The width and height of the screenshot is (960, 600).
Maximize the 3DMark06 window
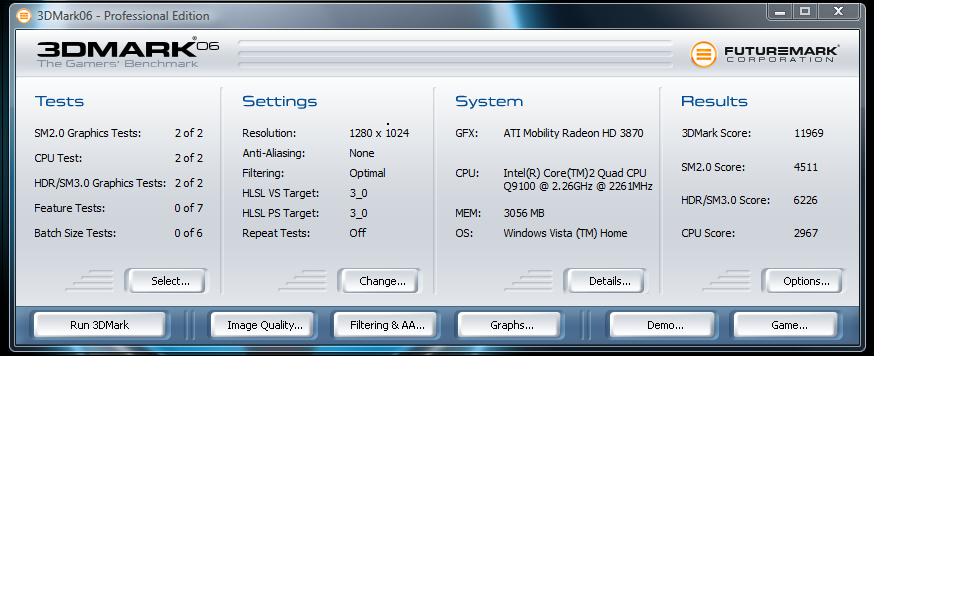pos(805,12)
